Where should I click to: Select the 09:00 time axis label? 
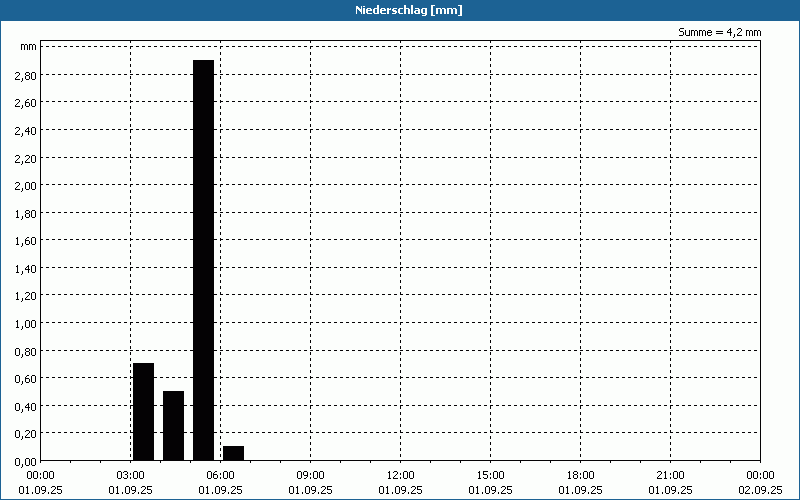311,475
